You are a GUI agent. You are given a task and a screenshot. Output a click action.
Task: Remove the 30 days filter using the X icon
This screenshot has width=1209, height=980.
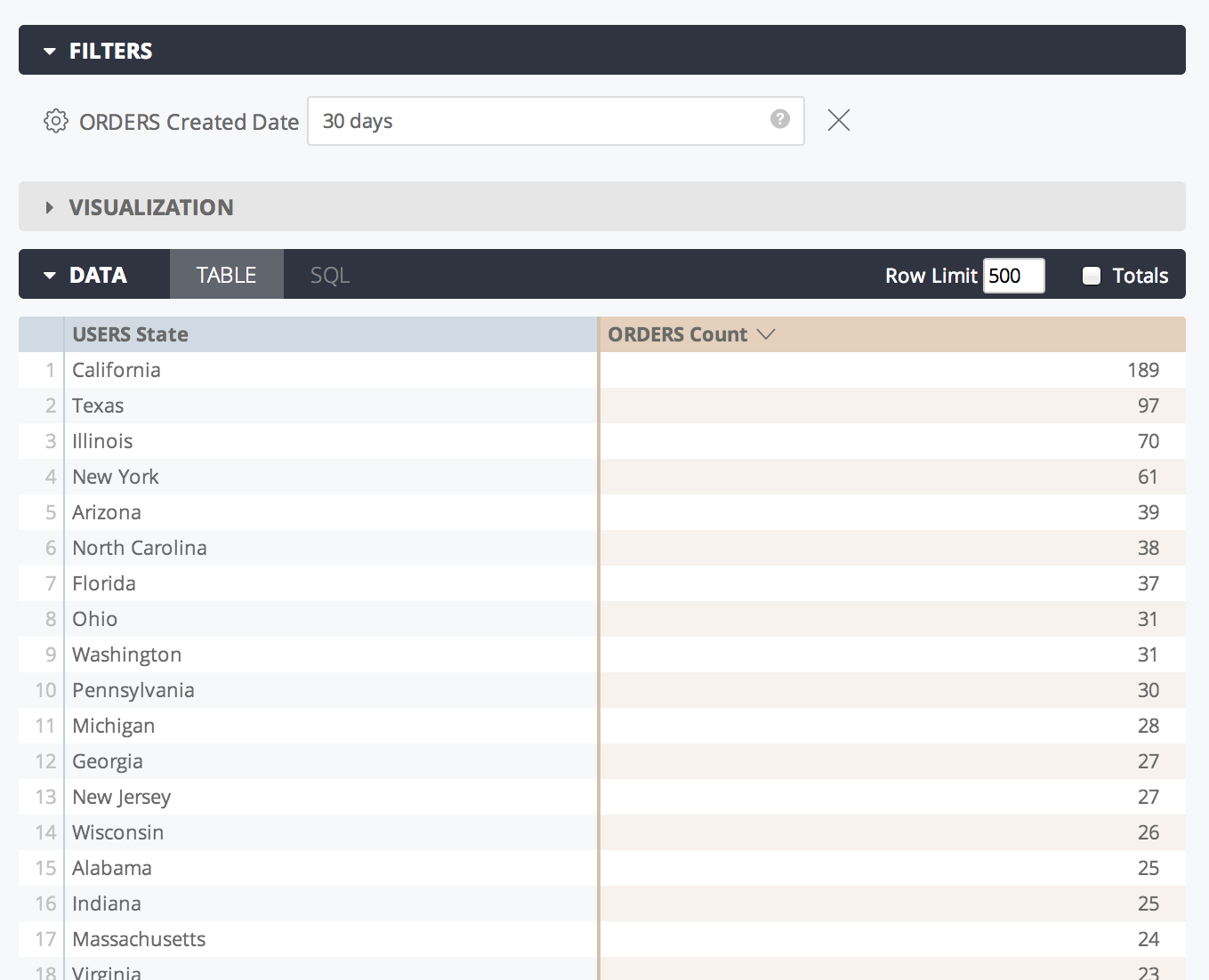[x=837, y=120]
